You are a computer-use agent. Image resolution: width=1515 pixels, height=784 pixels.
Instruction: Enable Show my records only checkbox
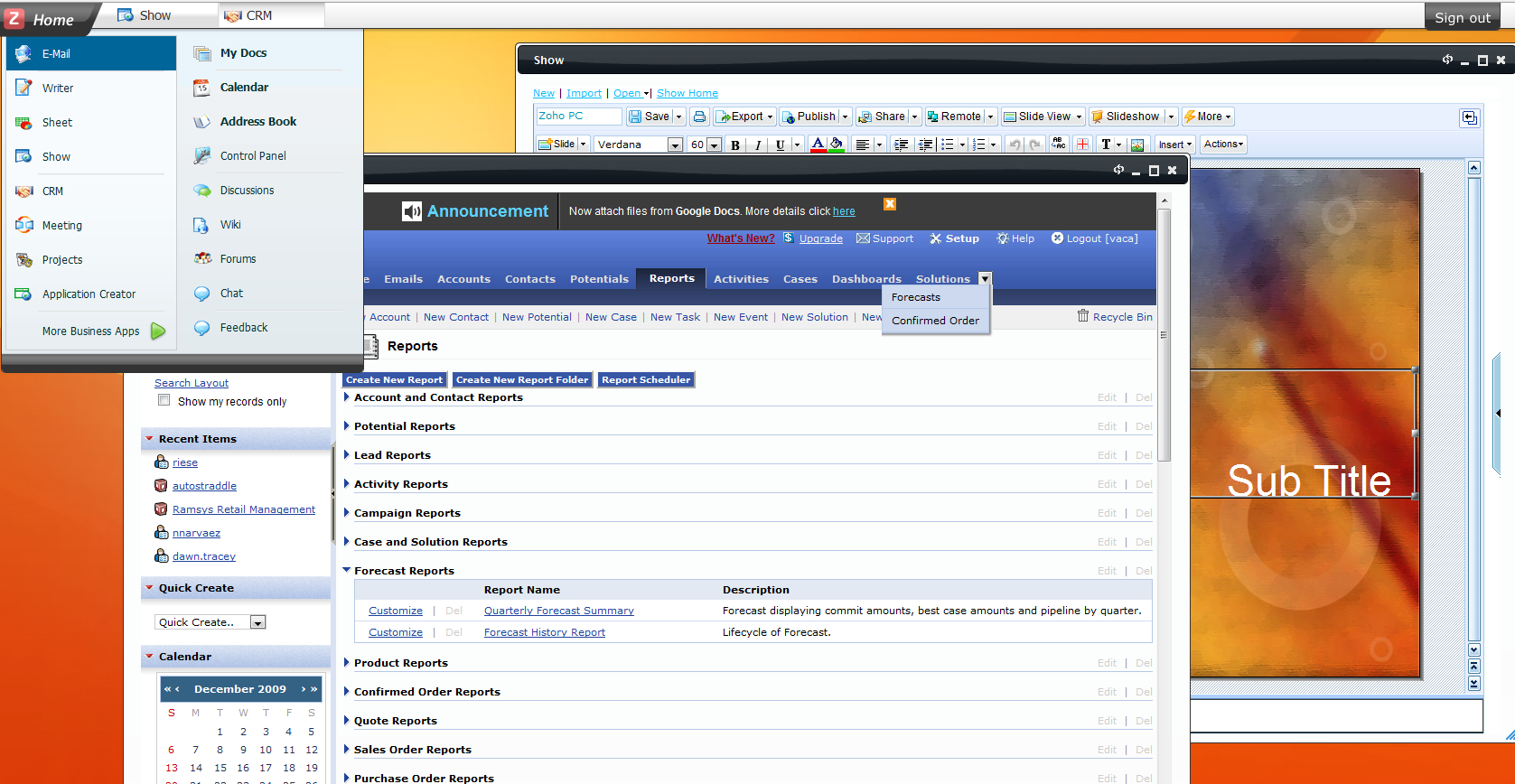(164, 400)
